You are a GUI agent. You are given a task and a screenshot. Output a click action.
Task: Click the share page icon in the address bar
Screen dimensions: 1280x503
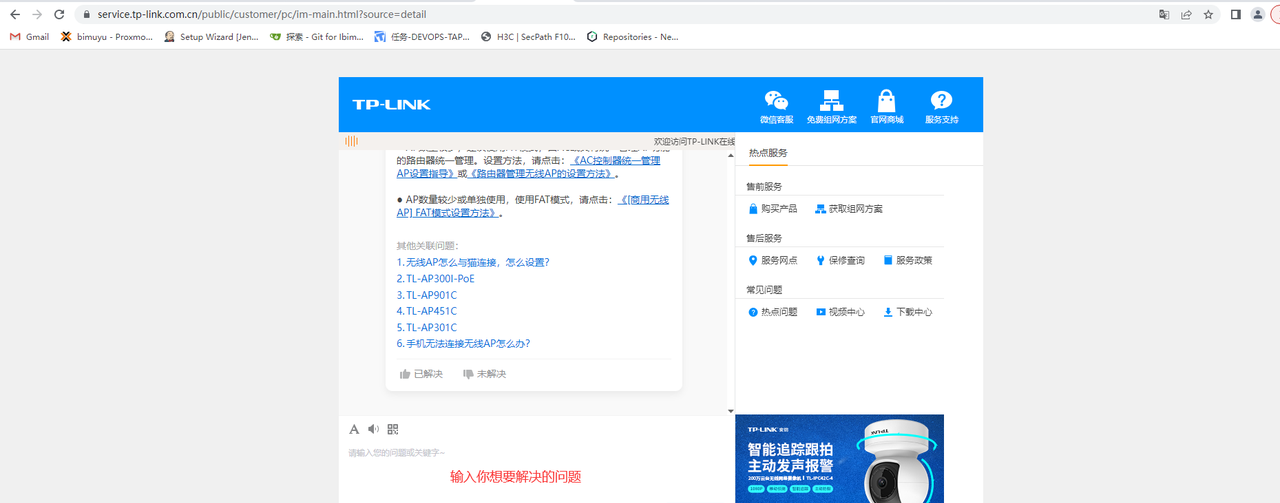(x=1186, y=15)
